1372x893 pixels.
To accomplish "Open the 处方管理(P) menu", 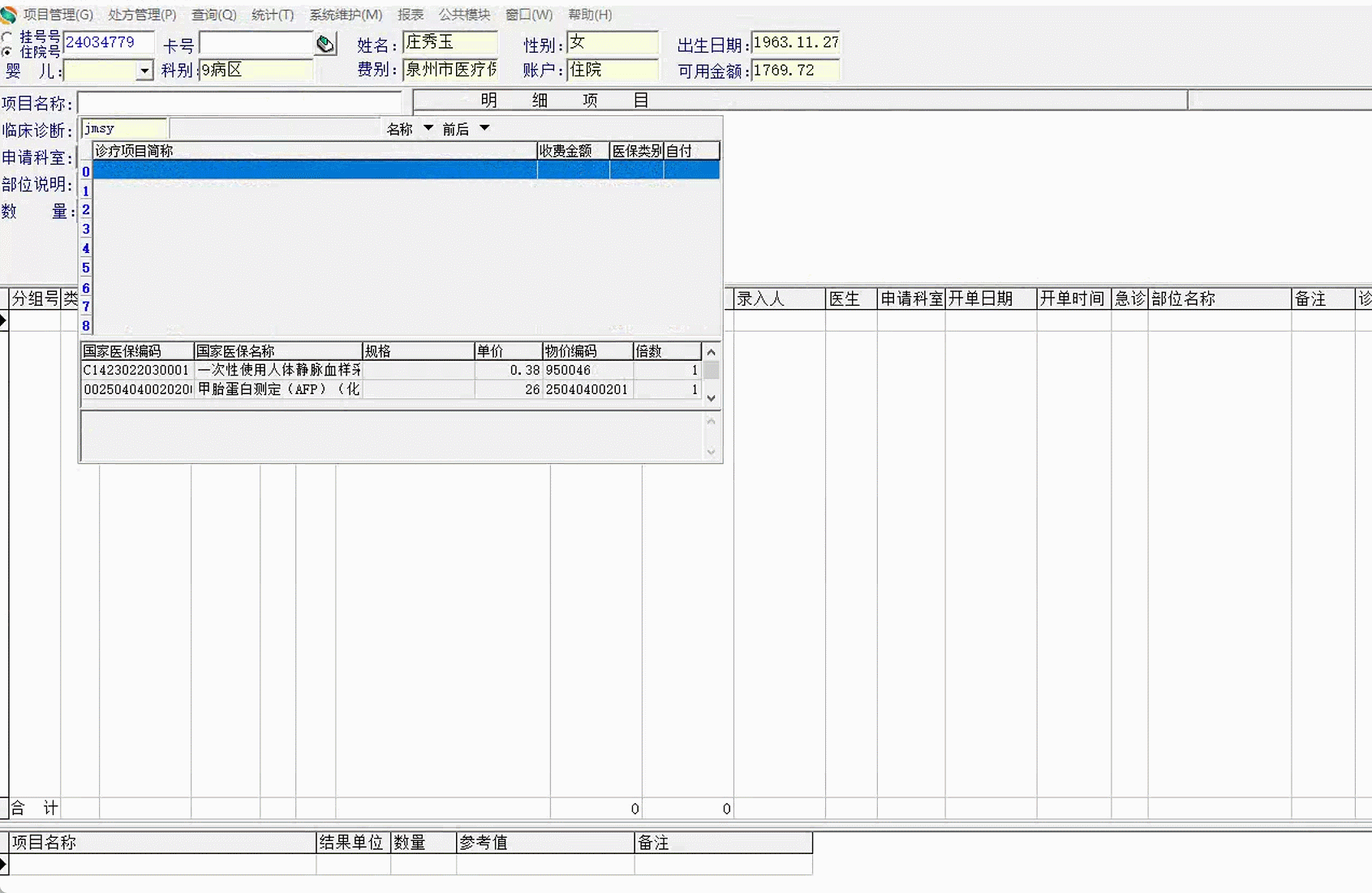I will [x=142, y=15].
